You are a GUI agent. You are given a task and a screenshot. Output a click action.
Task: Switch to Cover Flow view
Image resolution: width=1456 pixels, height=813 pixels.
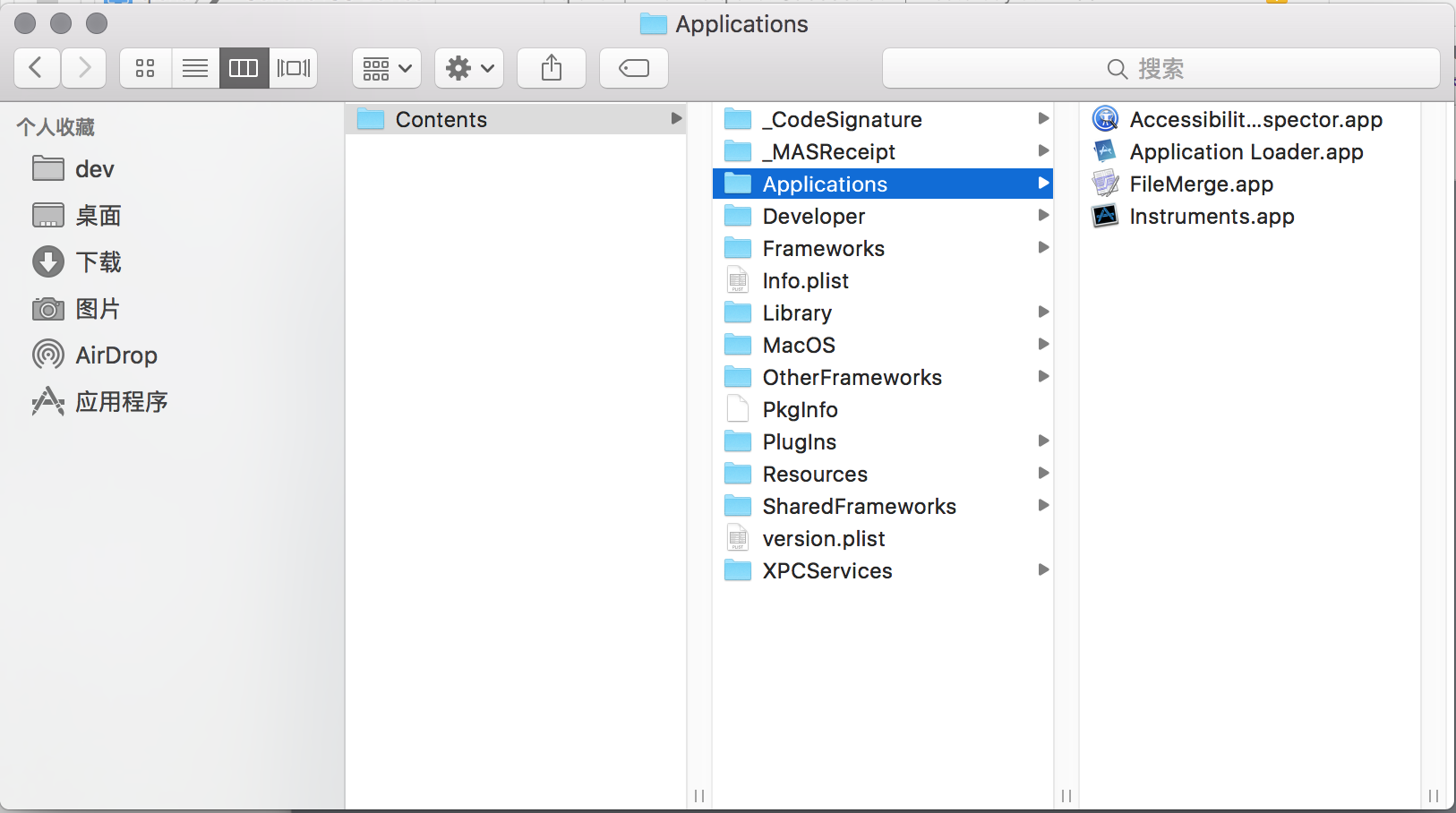(294, 68)
